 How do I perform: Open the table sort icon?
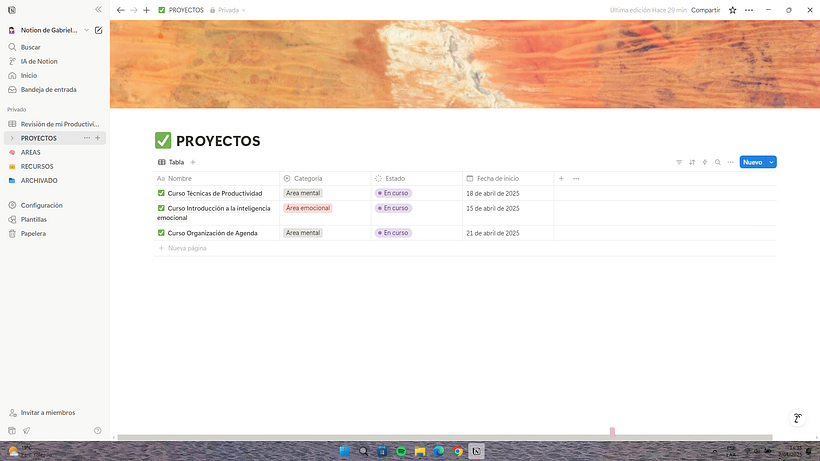692,162
